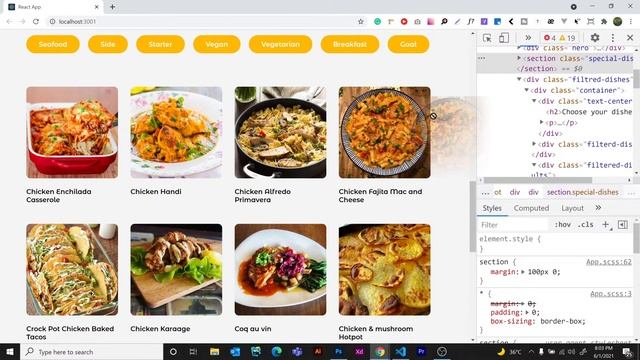Collapse the div container node
Image resolution: width=640 pixels, height=360 pixels.
pyautogui.click(x=527, y=90)
